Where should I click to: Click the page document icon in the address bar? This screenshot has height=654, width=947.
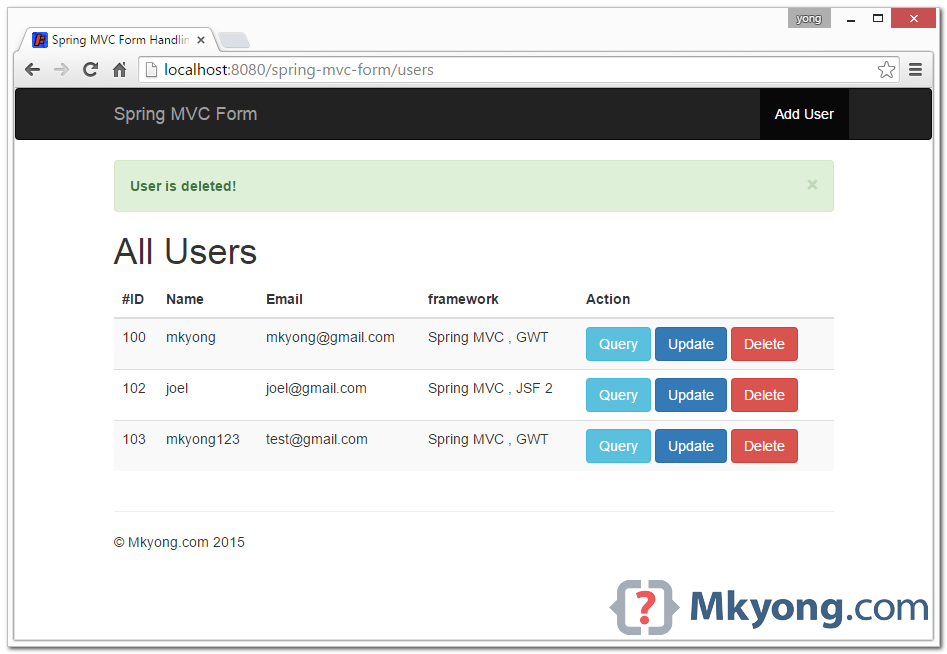click(x=151, y=69)
